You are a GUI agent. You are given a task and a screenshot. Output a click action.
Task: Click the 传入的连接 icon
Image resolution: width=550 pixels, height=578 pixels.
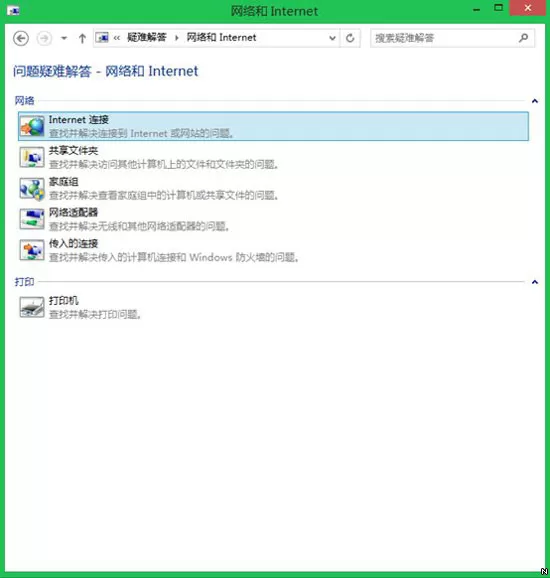[x=32, y=250]
